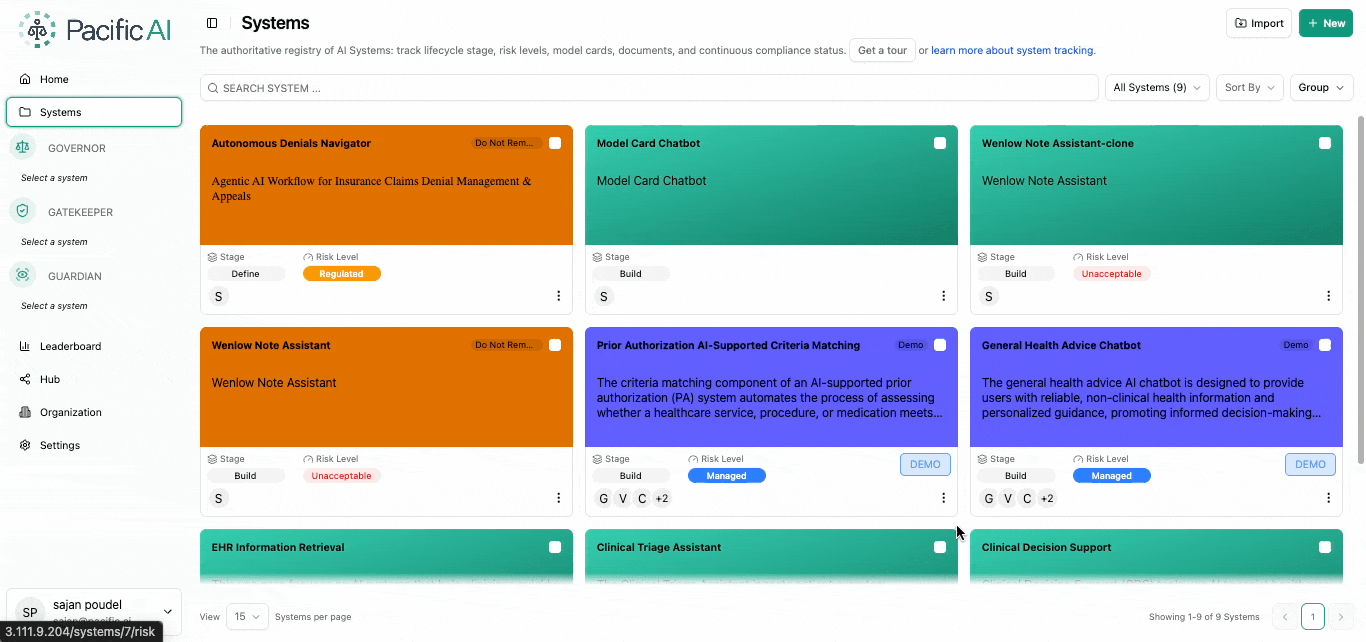Click the New system button
Image resolution: width=1366 pixels, height=642 pixels.
coord(1326,23)
